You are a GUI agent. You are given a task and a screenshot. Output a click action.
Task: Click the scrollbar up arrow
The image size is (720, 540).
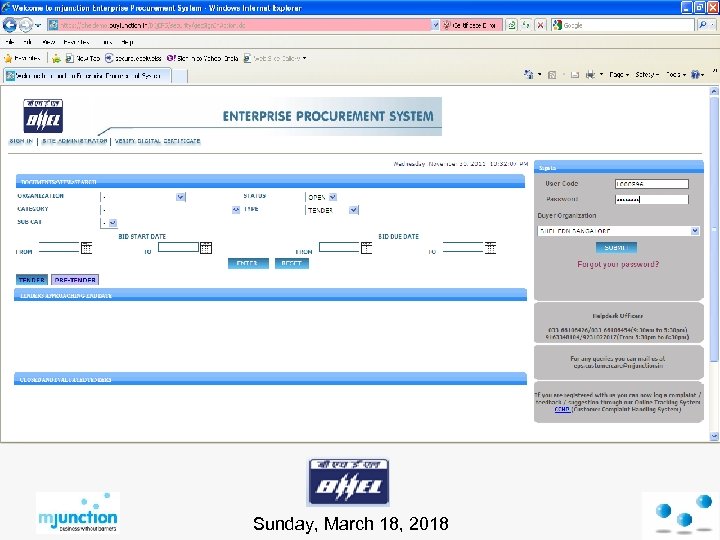point(714,91)
